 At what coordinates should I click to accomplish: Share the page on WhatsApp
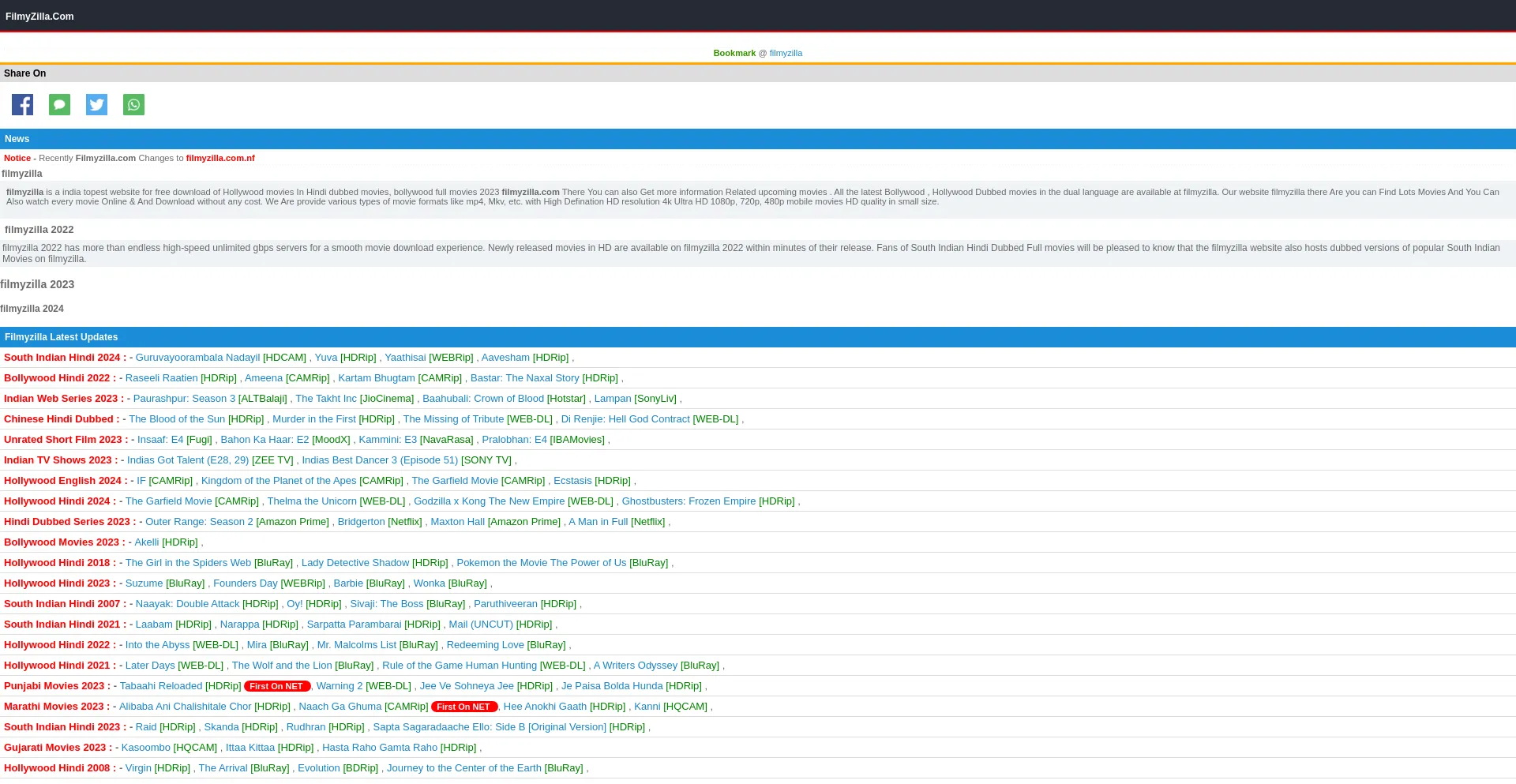pos(133,104)
